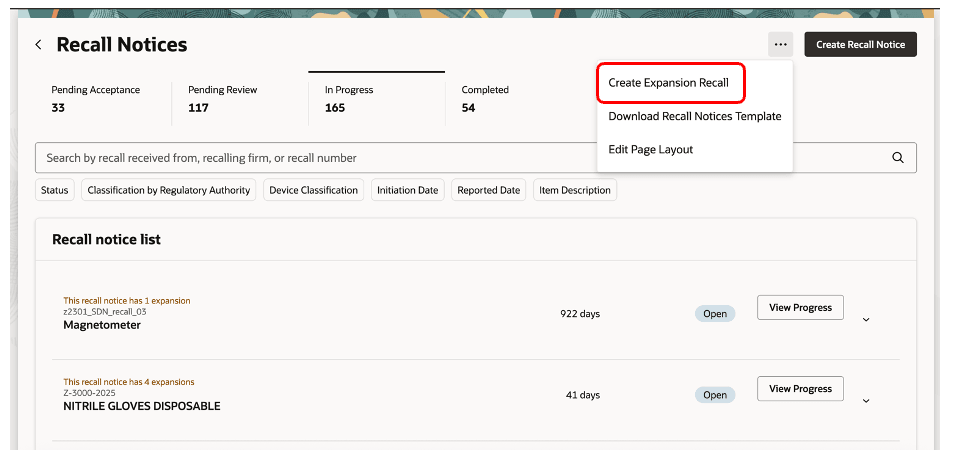Click the Pending Review count 117

pos(199,108)
